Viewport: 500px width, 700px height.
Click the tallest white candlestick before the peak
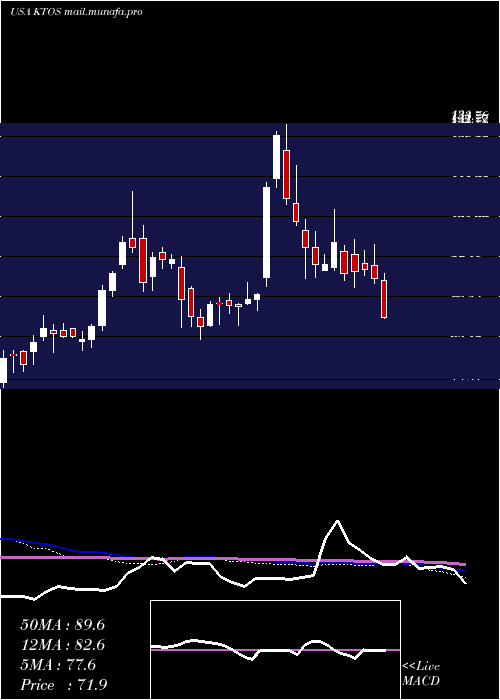[267, 232]
